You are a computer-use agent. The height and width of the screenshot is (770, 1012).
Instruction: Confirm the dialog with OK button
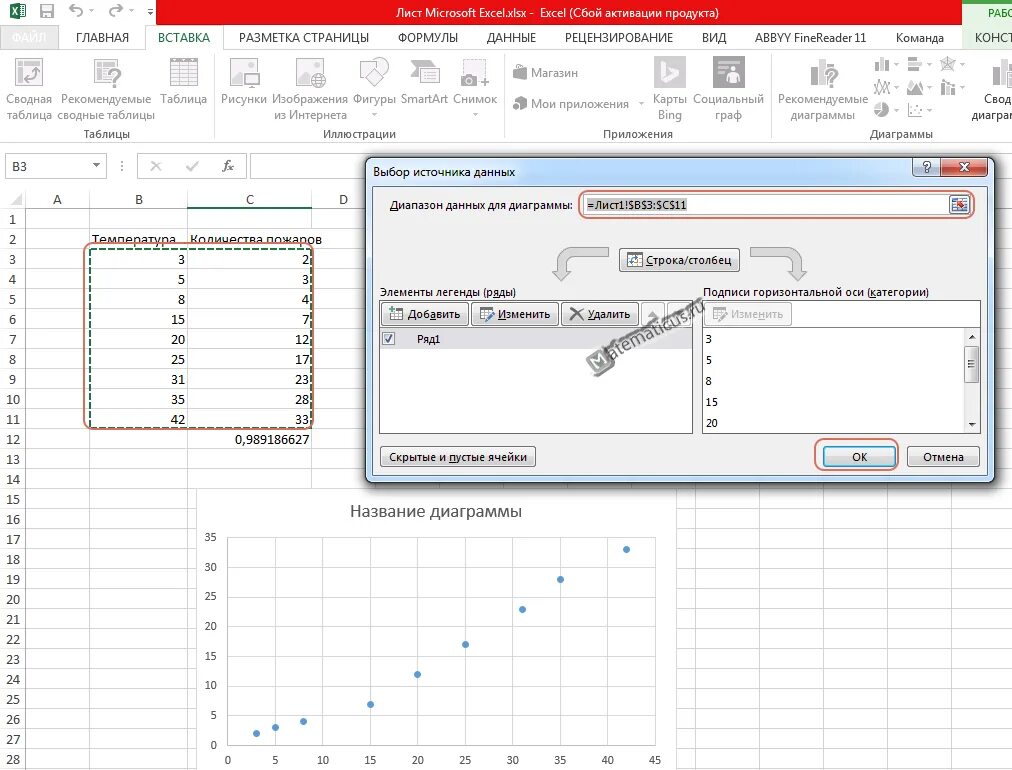(x=859, y=456)
